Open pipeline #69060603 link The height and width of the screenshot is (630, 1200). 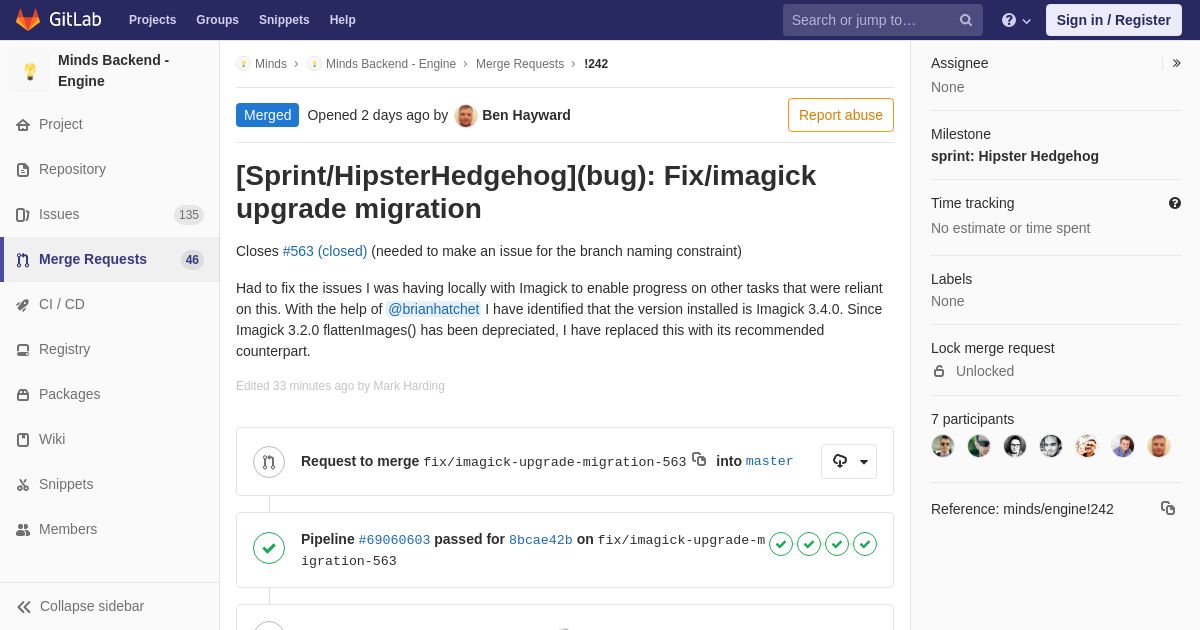(394, 540)
